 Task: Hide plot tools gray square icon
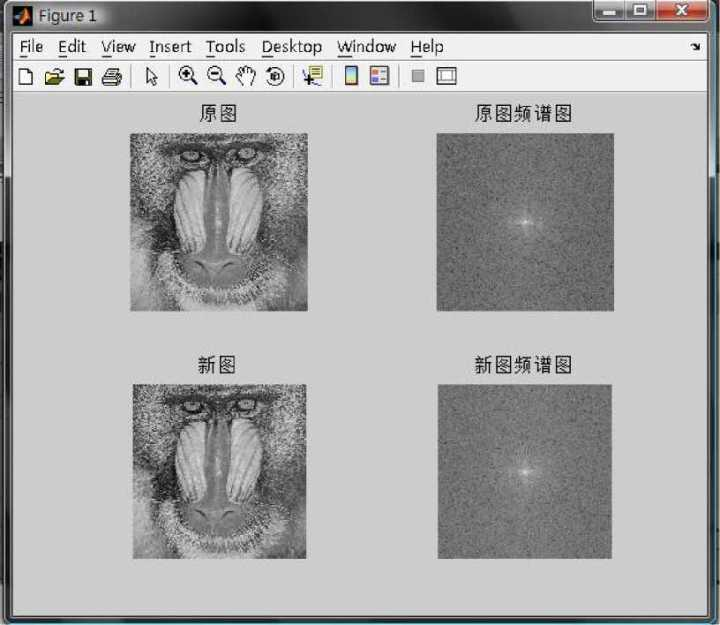[418, 76]
